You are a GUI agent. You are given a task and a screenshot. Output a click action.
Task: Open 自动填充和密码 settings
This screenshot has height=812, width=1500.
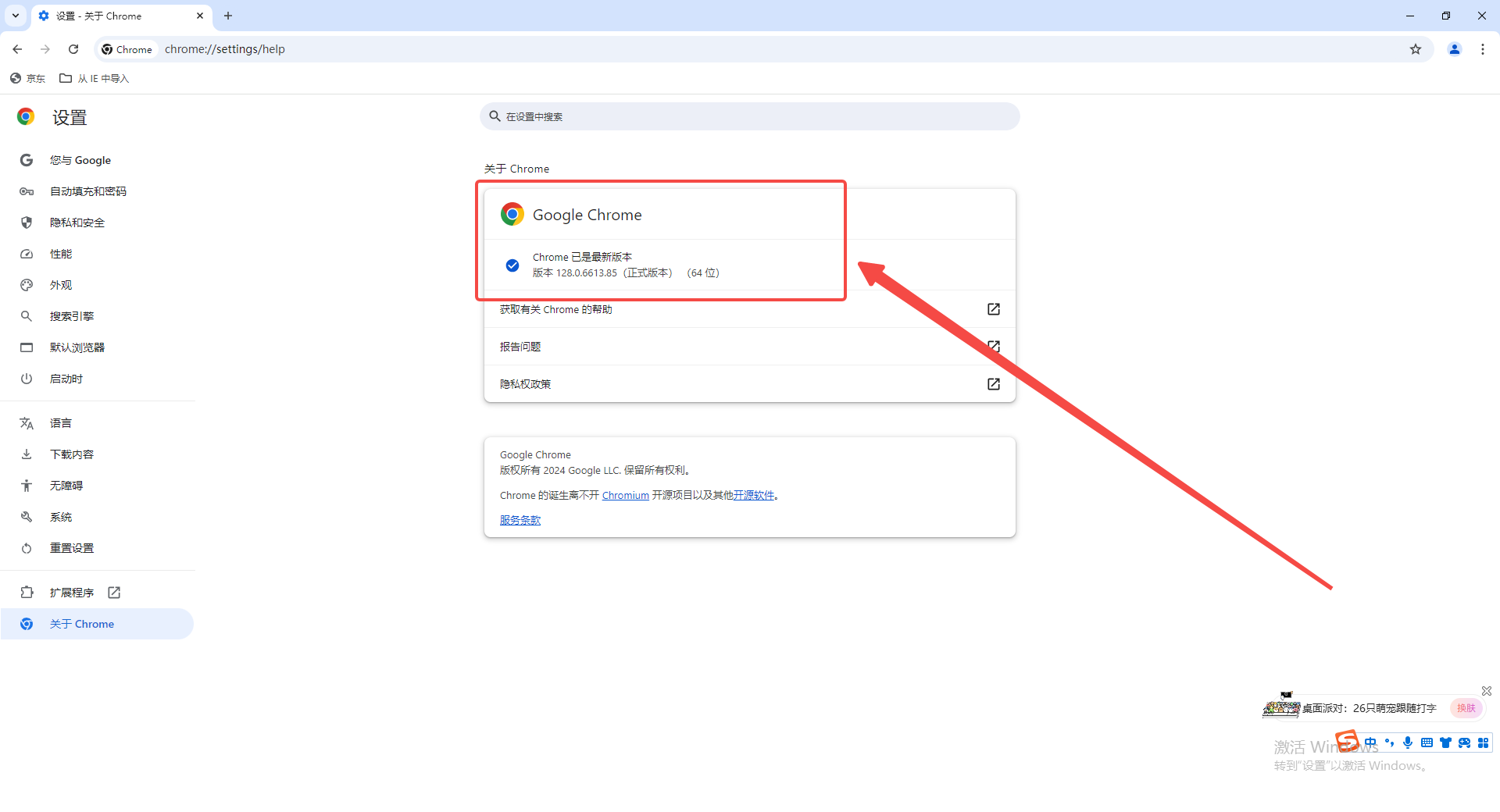coord(97,191)
